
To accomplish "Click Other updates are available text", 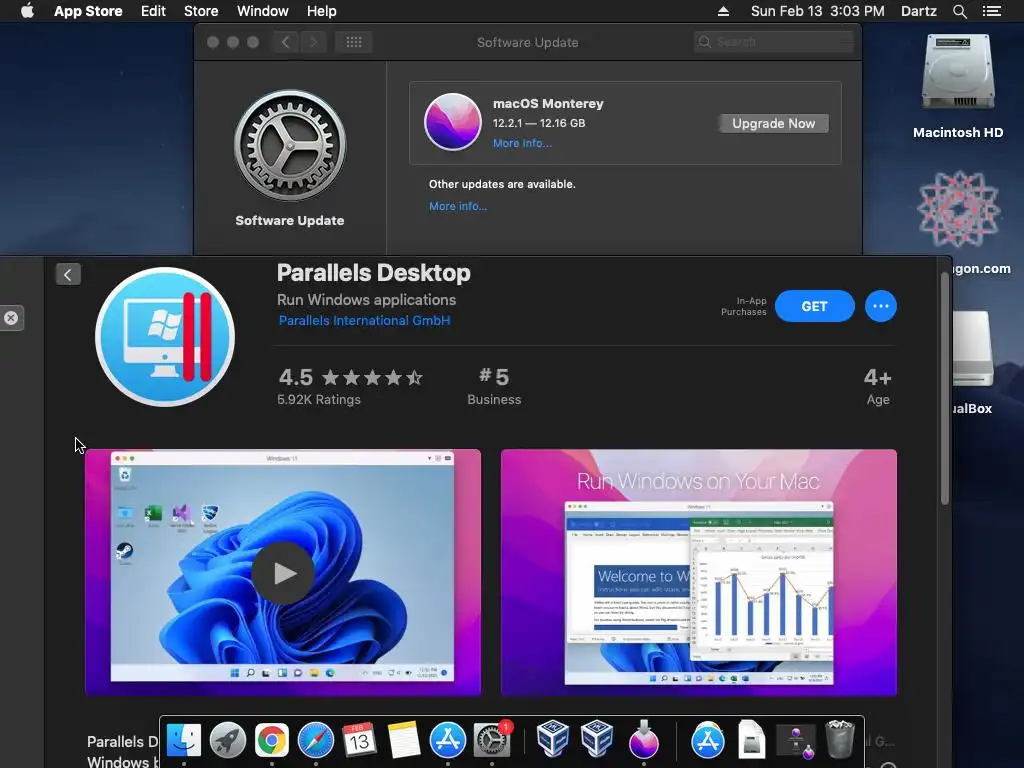I will [x=502, y=184].
